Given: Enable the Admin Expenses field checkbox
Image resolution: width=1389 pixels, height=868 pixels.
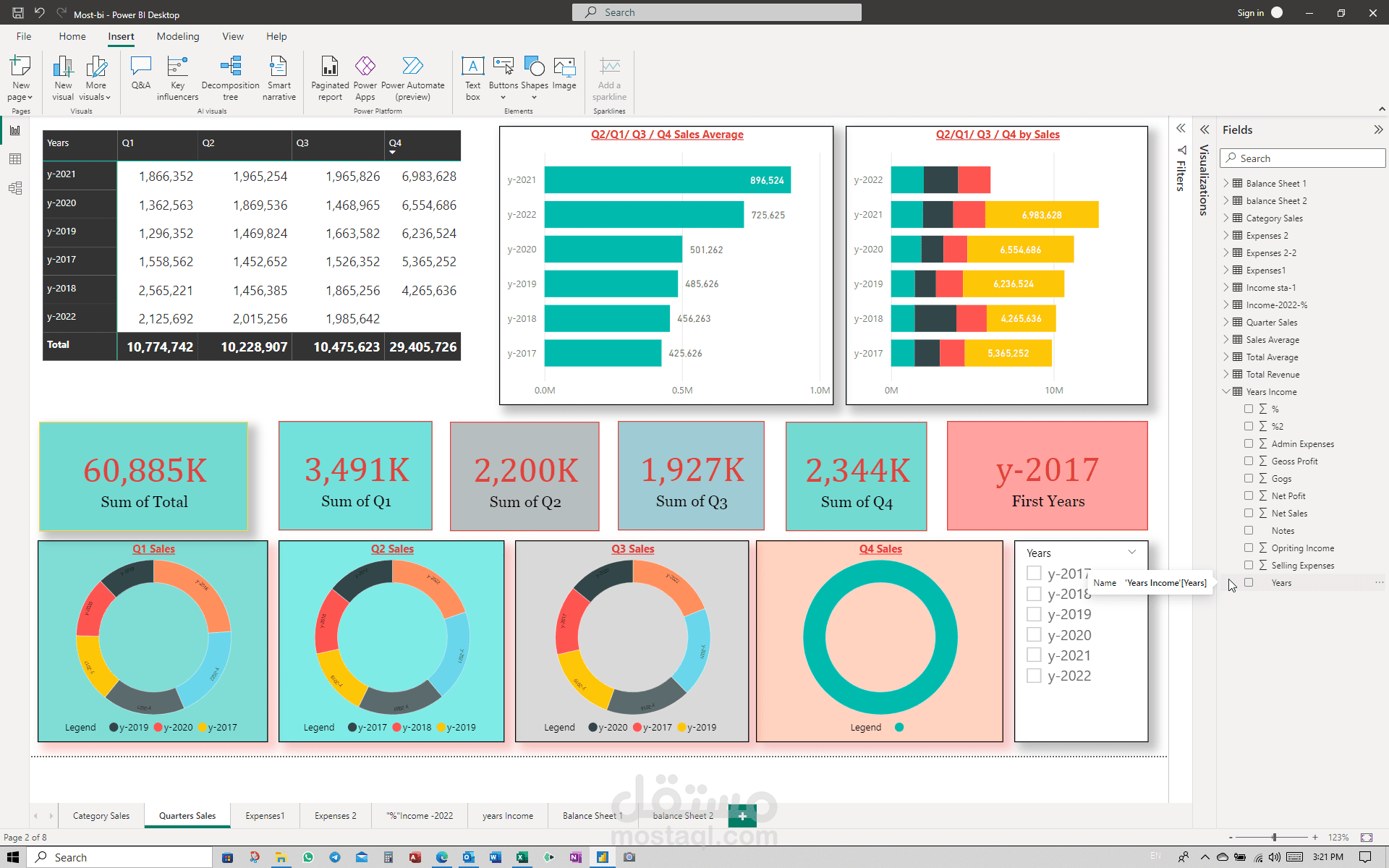Looking at the screenshot, I should tap(1249, 443).
